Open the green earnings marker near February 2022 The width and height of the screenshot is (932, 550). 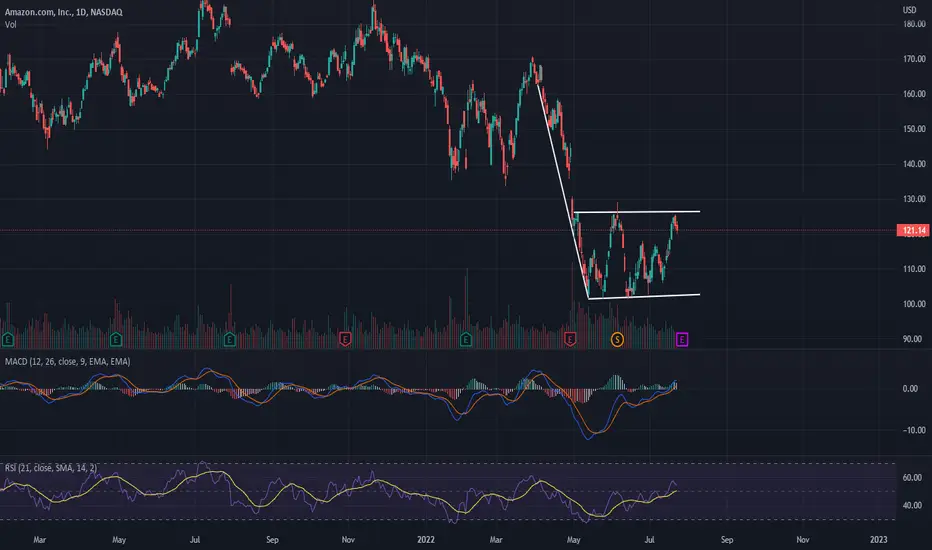(466, 340)
